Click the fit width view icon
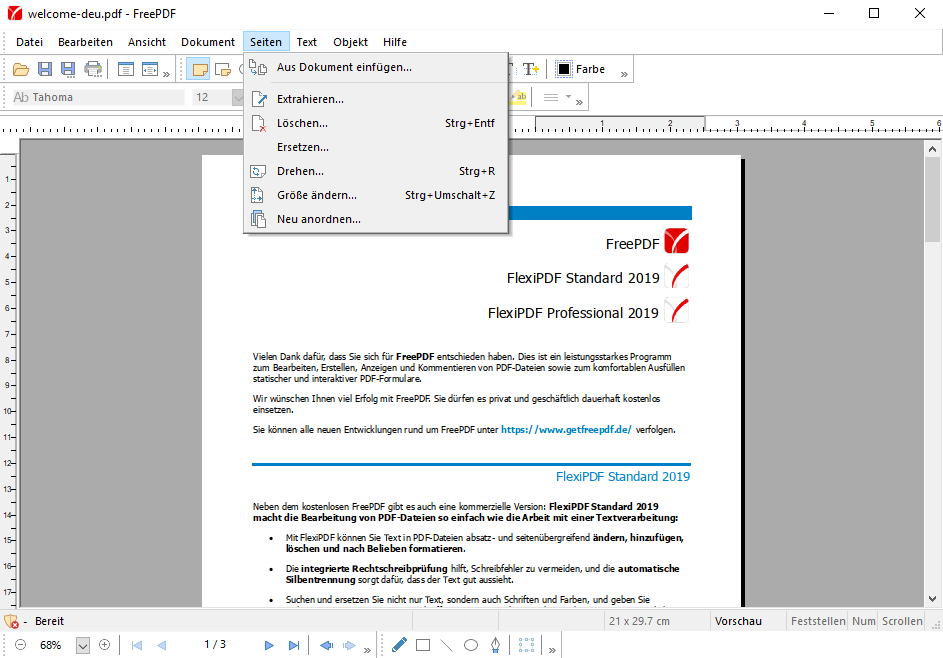Viewport: 943px width, 658px height. (149, 69)
